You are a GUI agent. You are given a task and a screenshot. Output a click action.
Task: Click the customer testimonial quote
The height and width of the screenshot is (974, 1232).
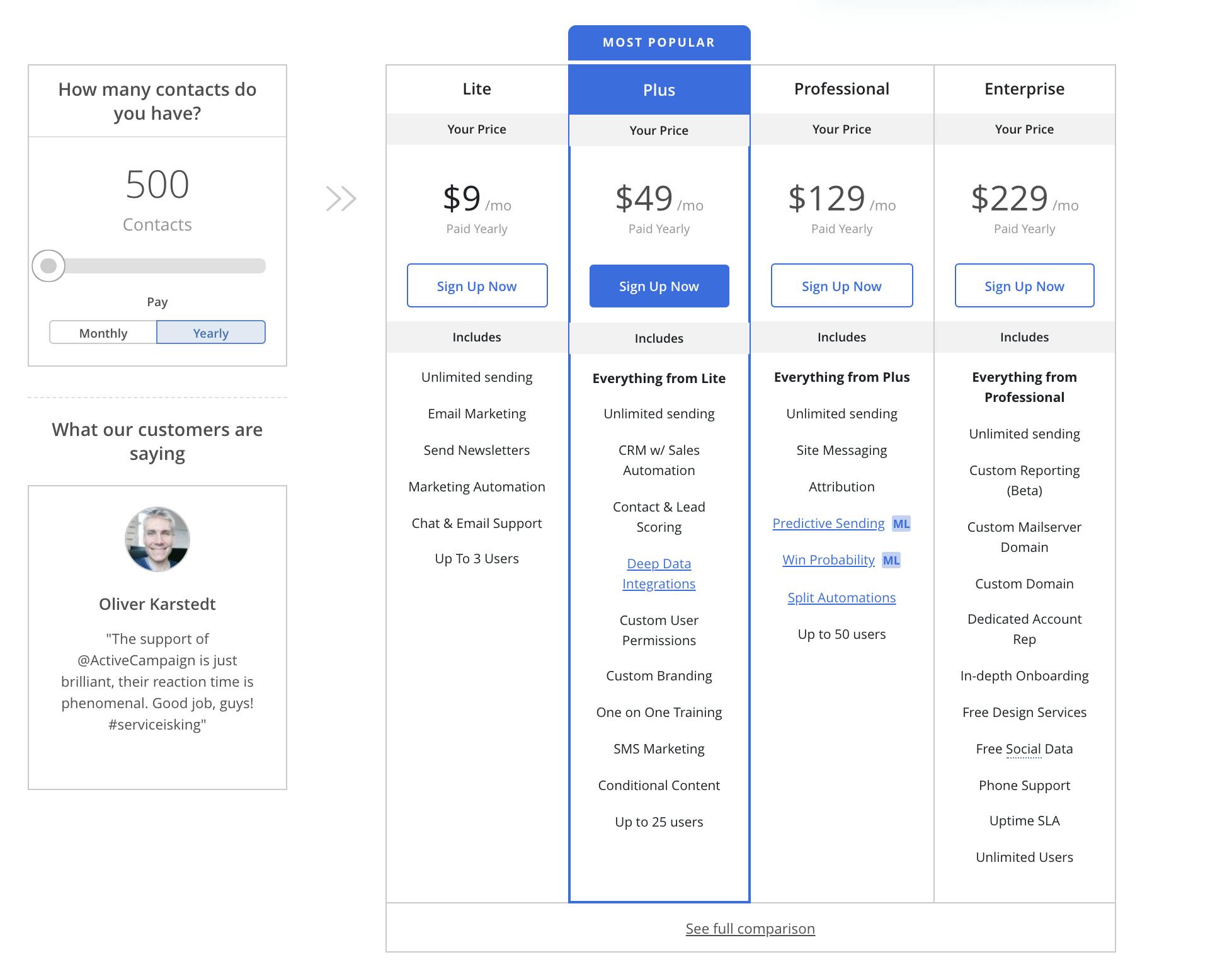(157, 682)
